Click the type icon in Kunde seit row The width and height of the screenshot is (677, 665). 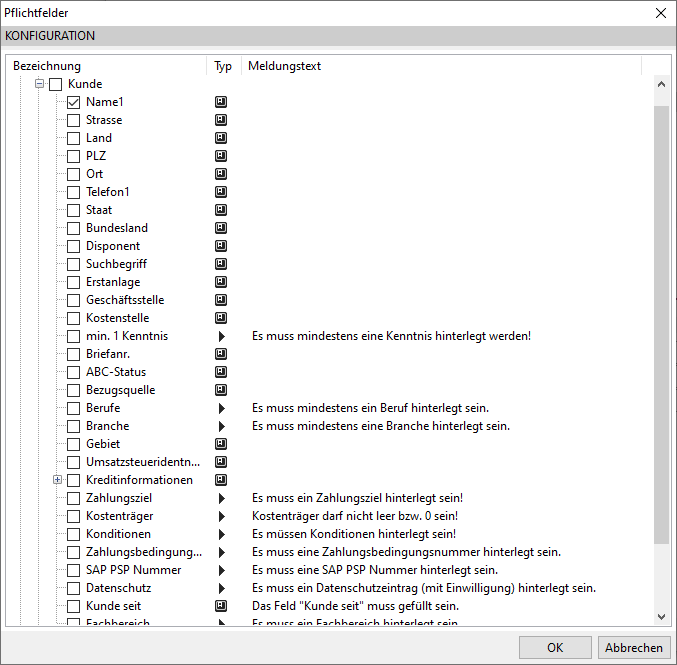pos(221,606)
